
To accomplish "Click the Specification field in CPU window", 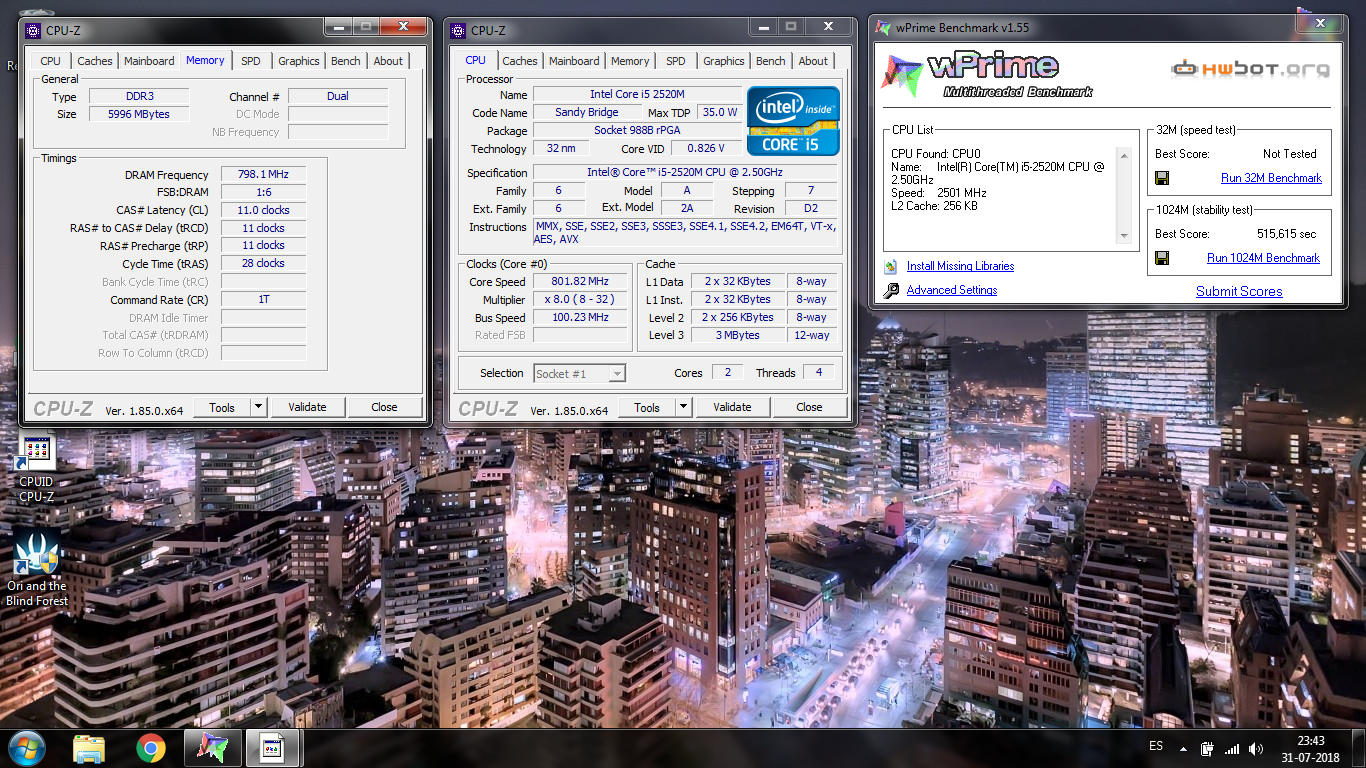I will coord(685,173).
